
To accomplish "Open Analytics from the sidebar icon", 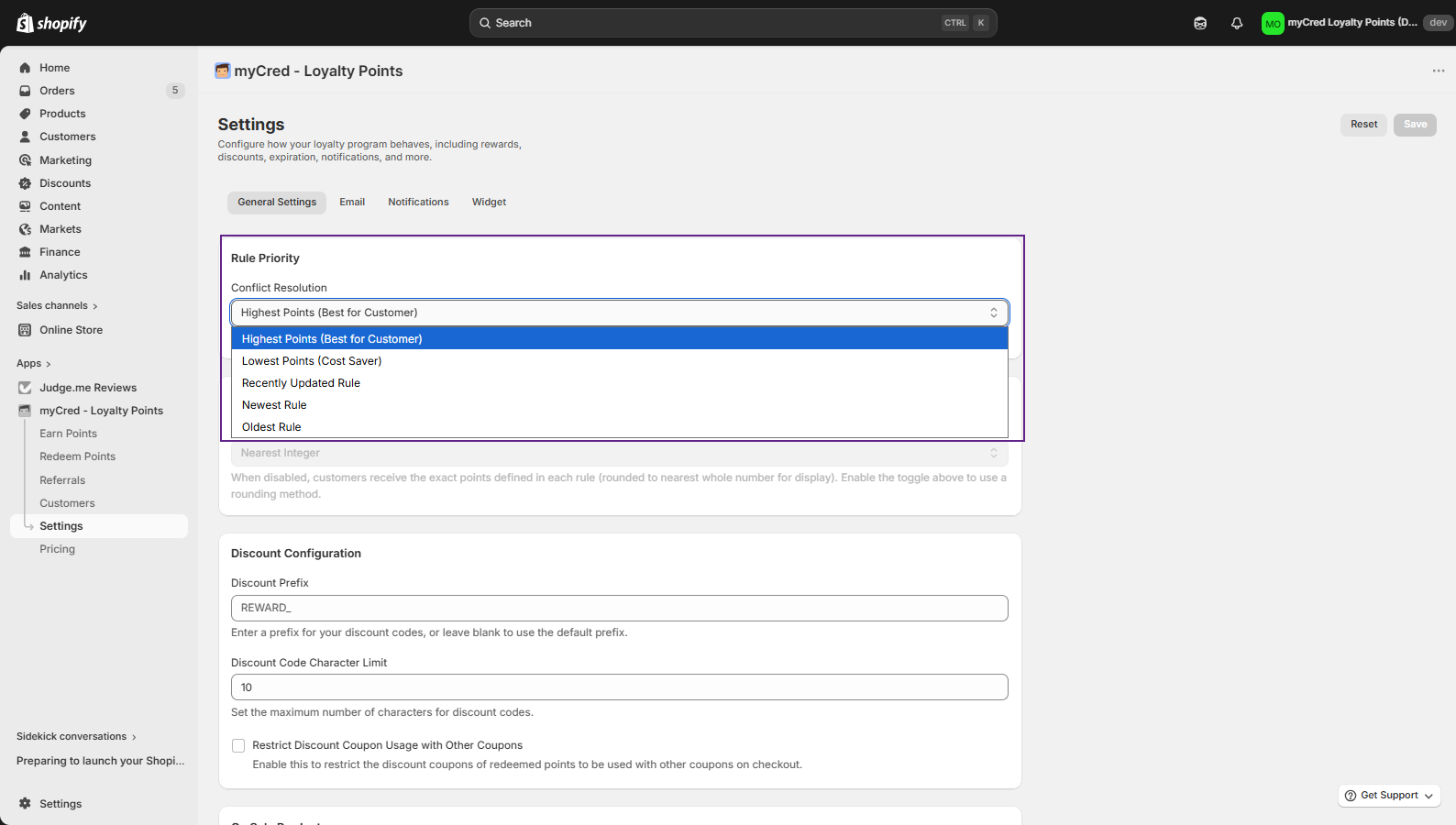I will point(25,275).
